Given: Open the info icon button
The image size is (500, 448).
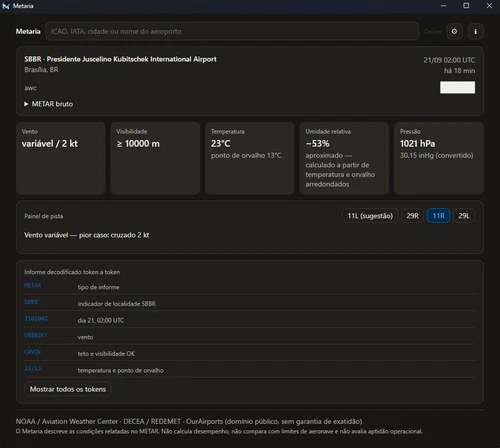Looking at the screenshot, I should [476, 31].
